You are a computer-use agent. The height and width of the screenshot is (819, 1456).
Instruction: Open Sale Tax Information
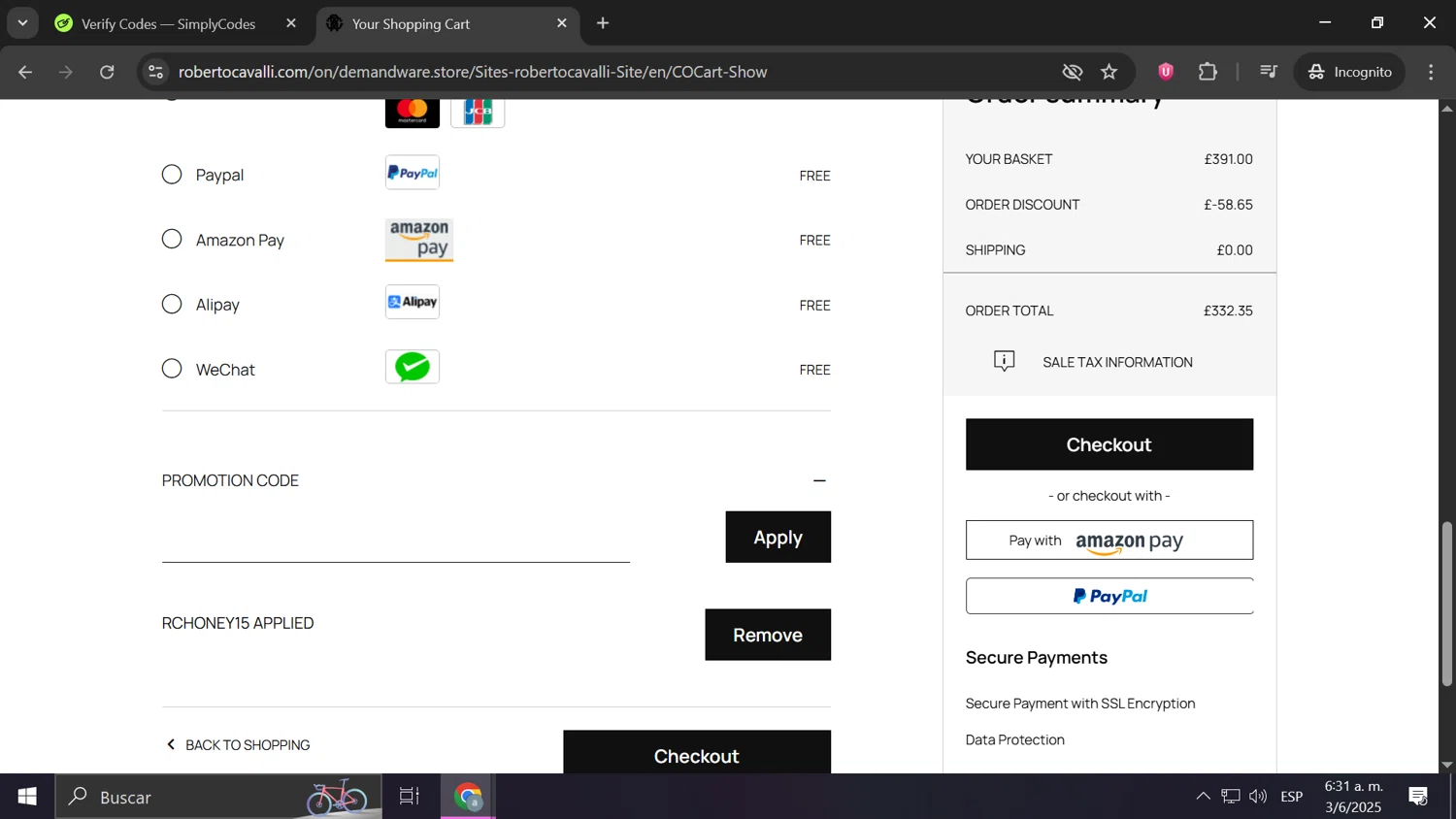pos(1117,362)
